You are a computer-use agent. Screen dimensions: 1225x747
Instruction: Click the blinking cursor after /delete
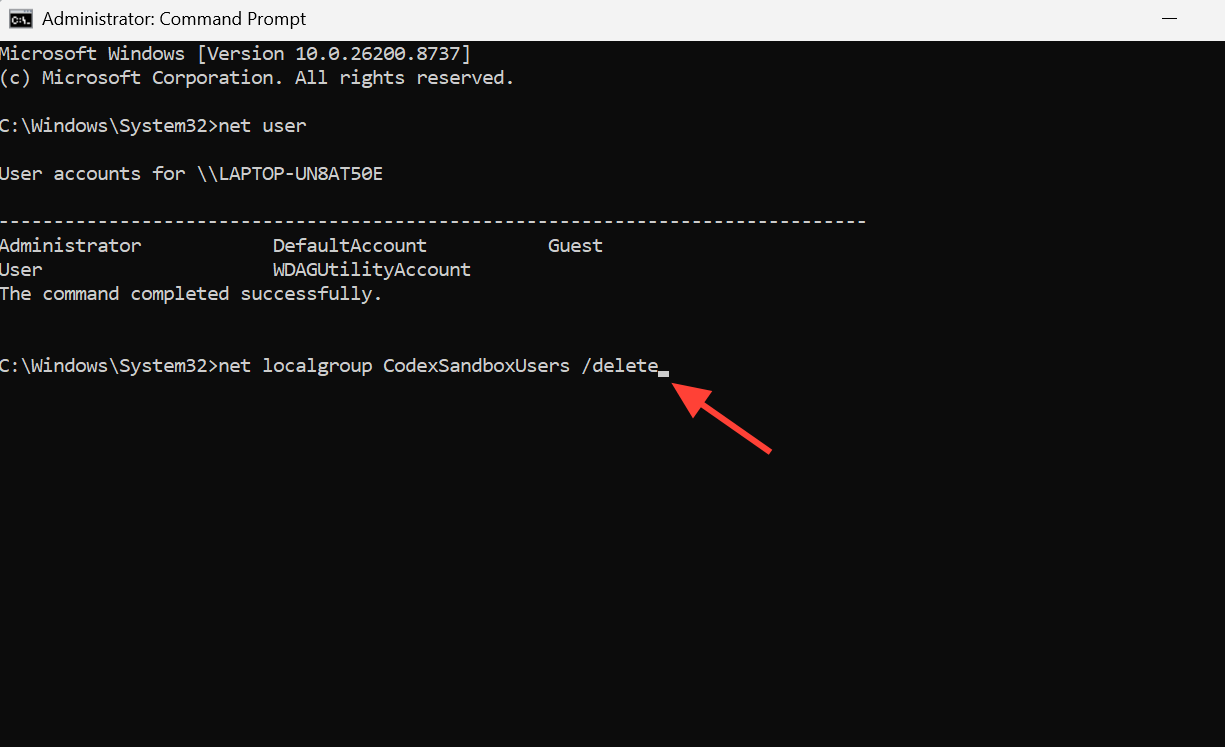click(664, 372)
